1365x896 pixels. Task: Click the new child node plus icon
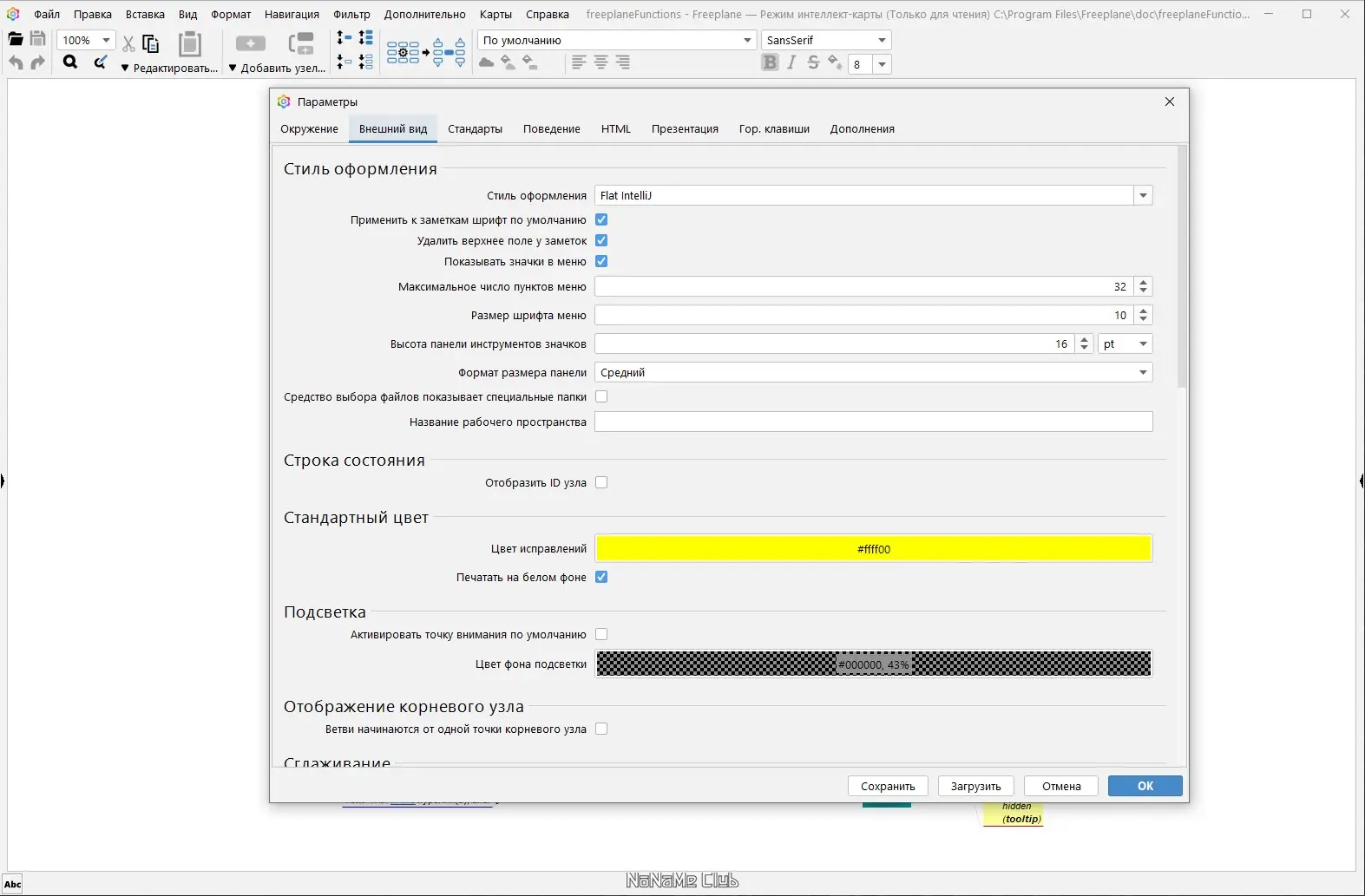pyautogui.click(x=251, y=43)
